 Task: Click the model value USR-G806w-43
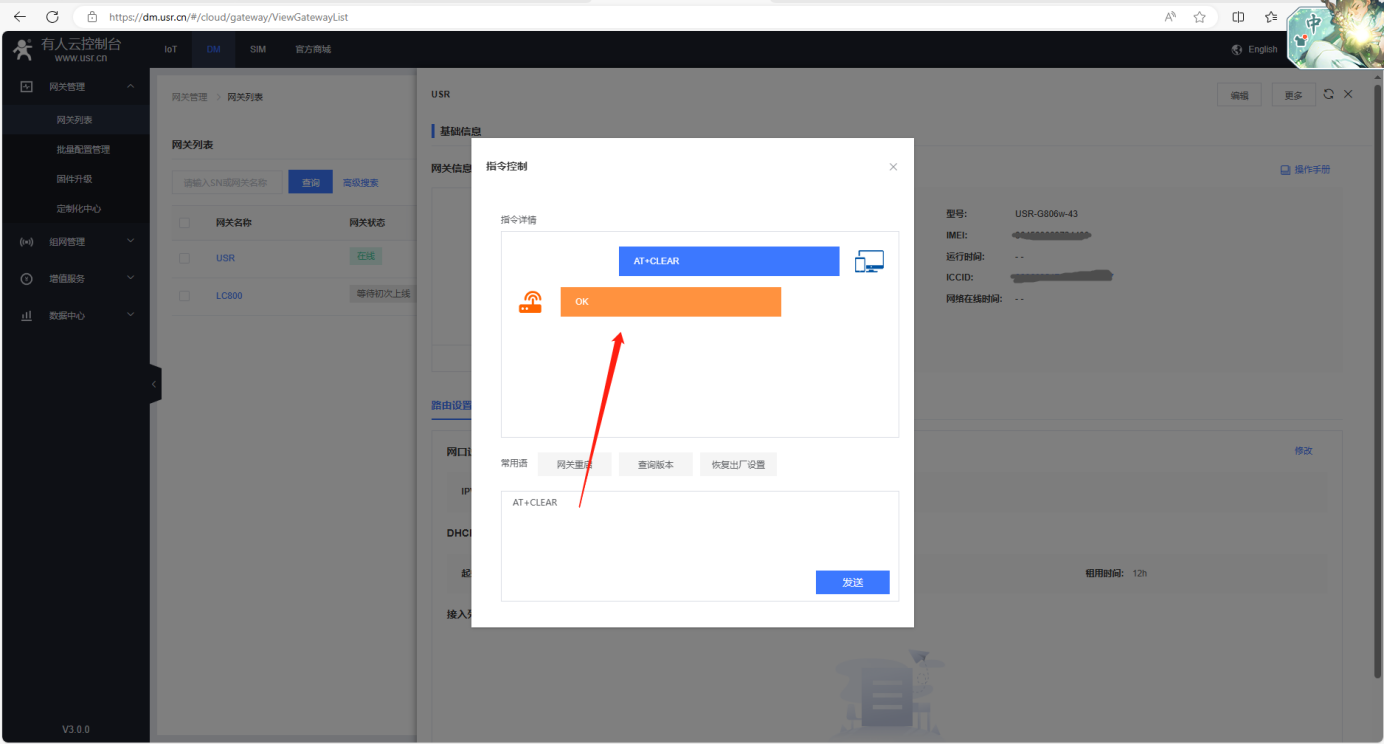pos(1046,214)
